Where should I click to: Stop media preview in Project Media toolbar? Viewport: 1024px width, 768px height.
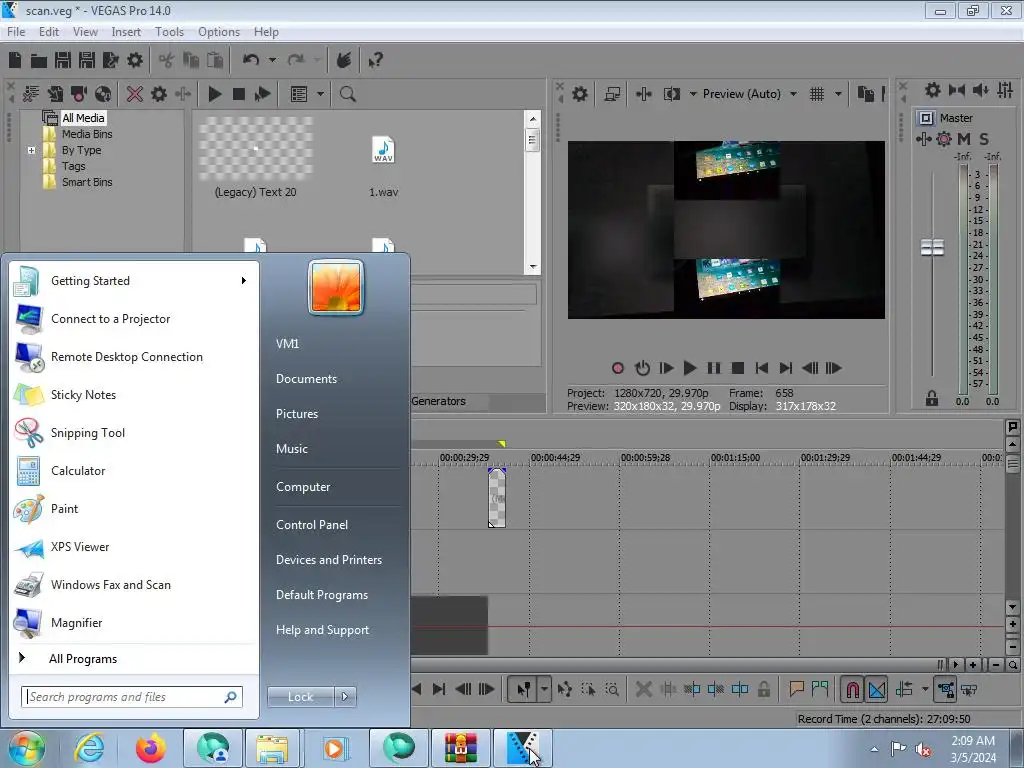tap(238, 94)
